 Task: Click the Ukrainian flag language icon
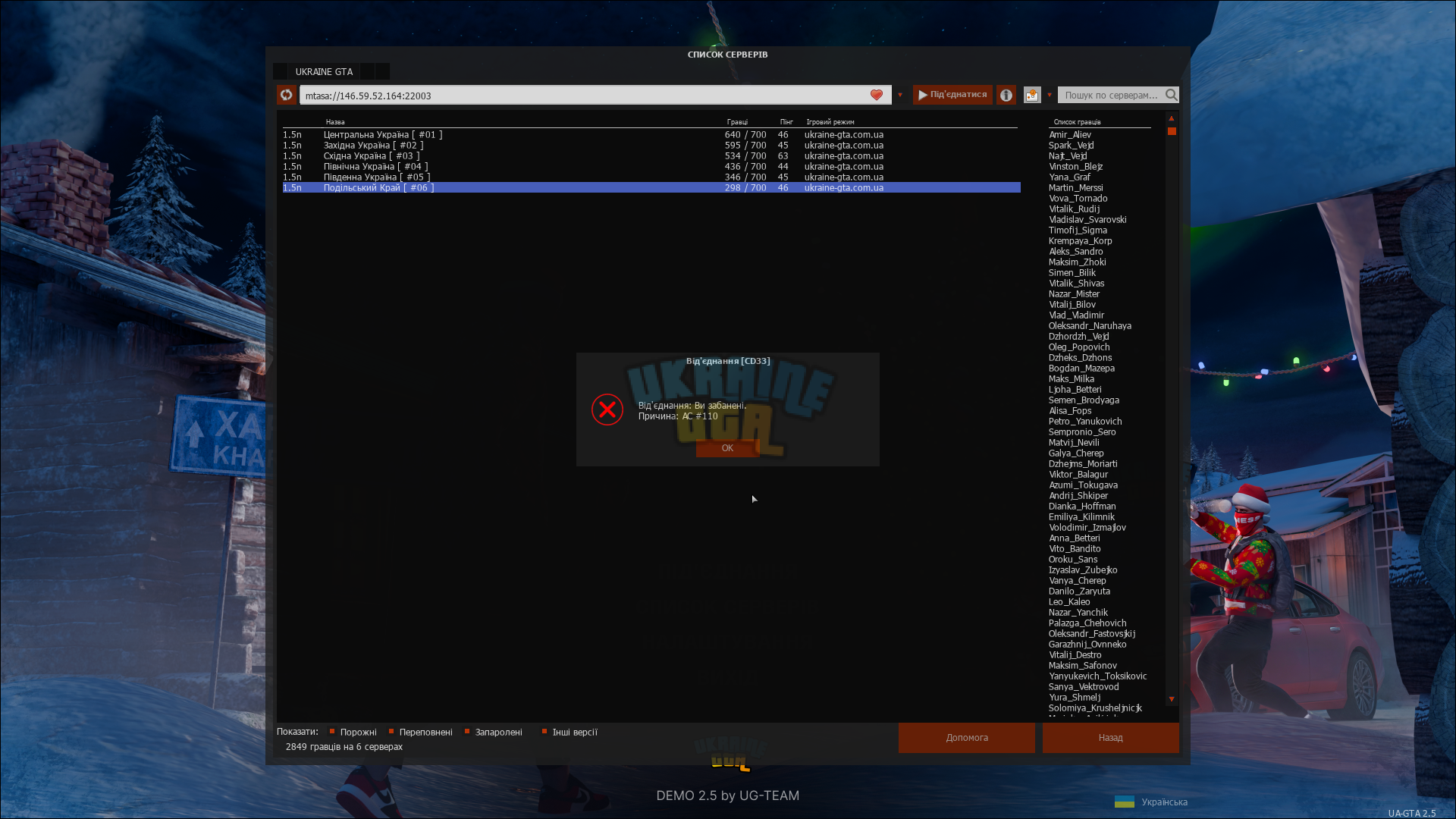(x=1125, y=802)
